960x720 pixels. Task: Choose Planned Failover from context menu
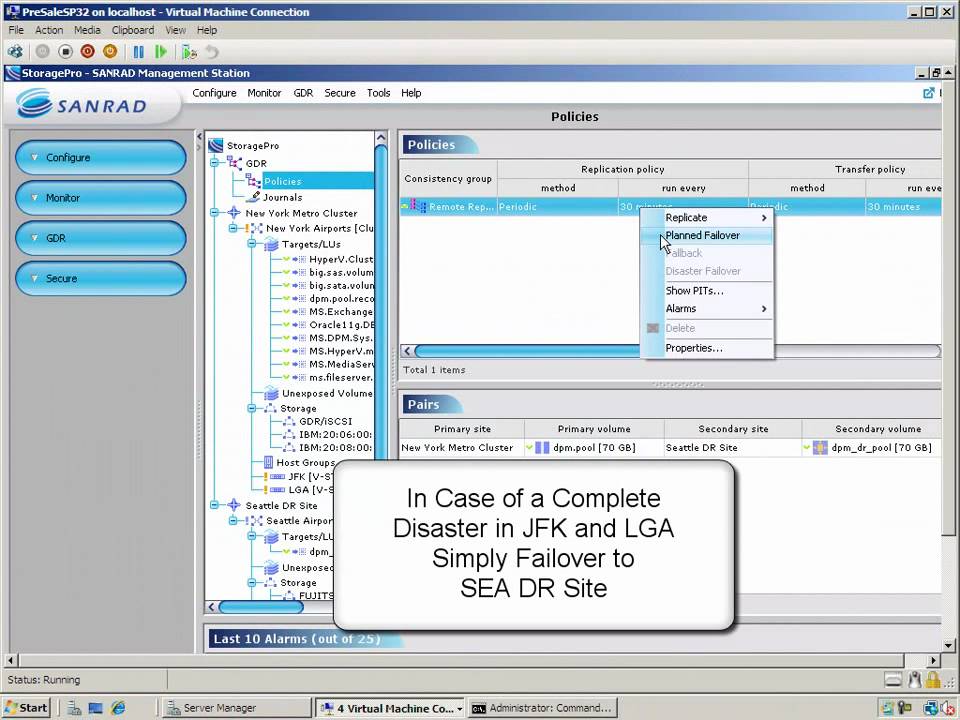click(x=707, y=235)
